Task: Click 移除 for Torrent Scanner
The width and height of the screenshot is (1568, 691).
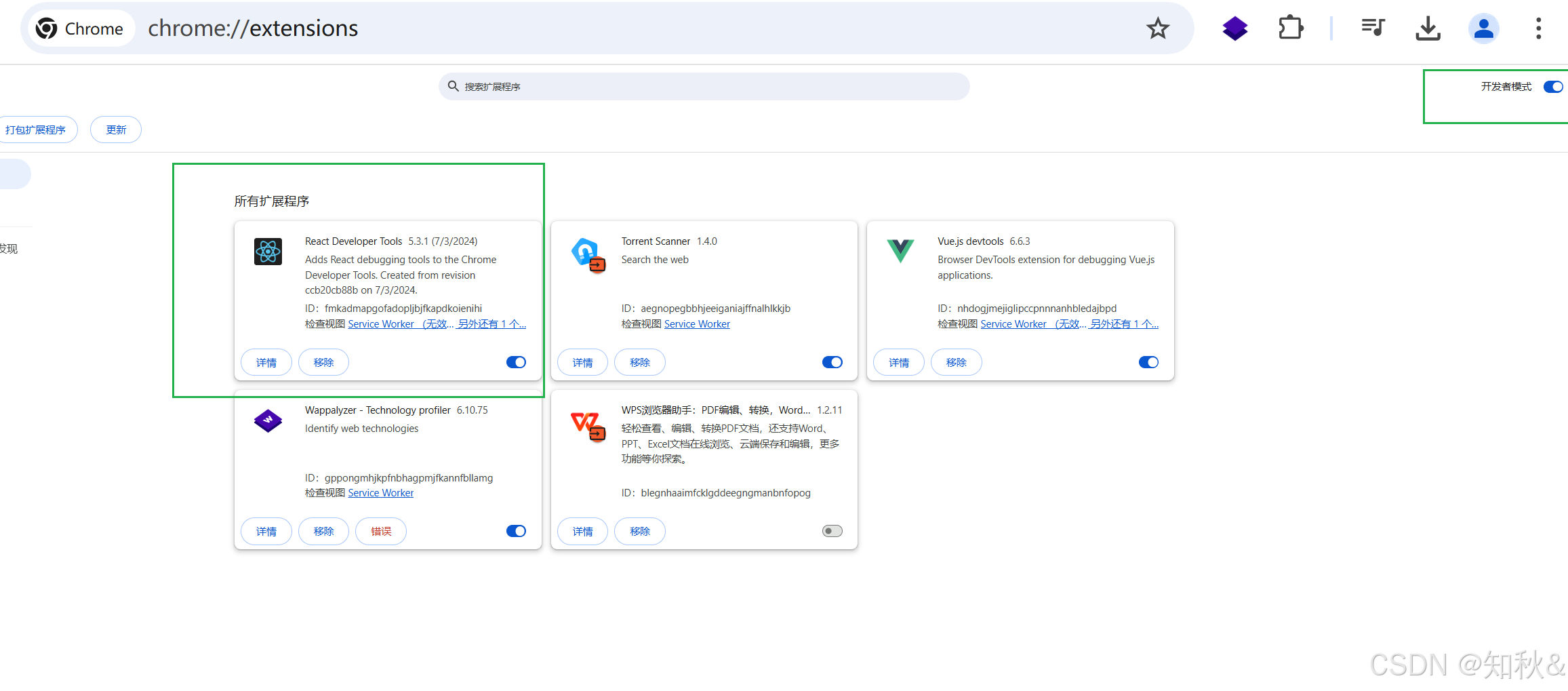Action: 640,362
